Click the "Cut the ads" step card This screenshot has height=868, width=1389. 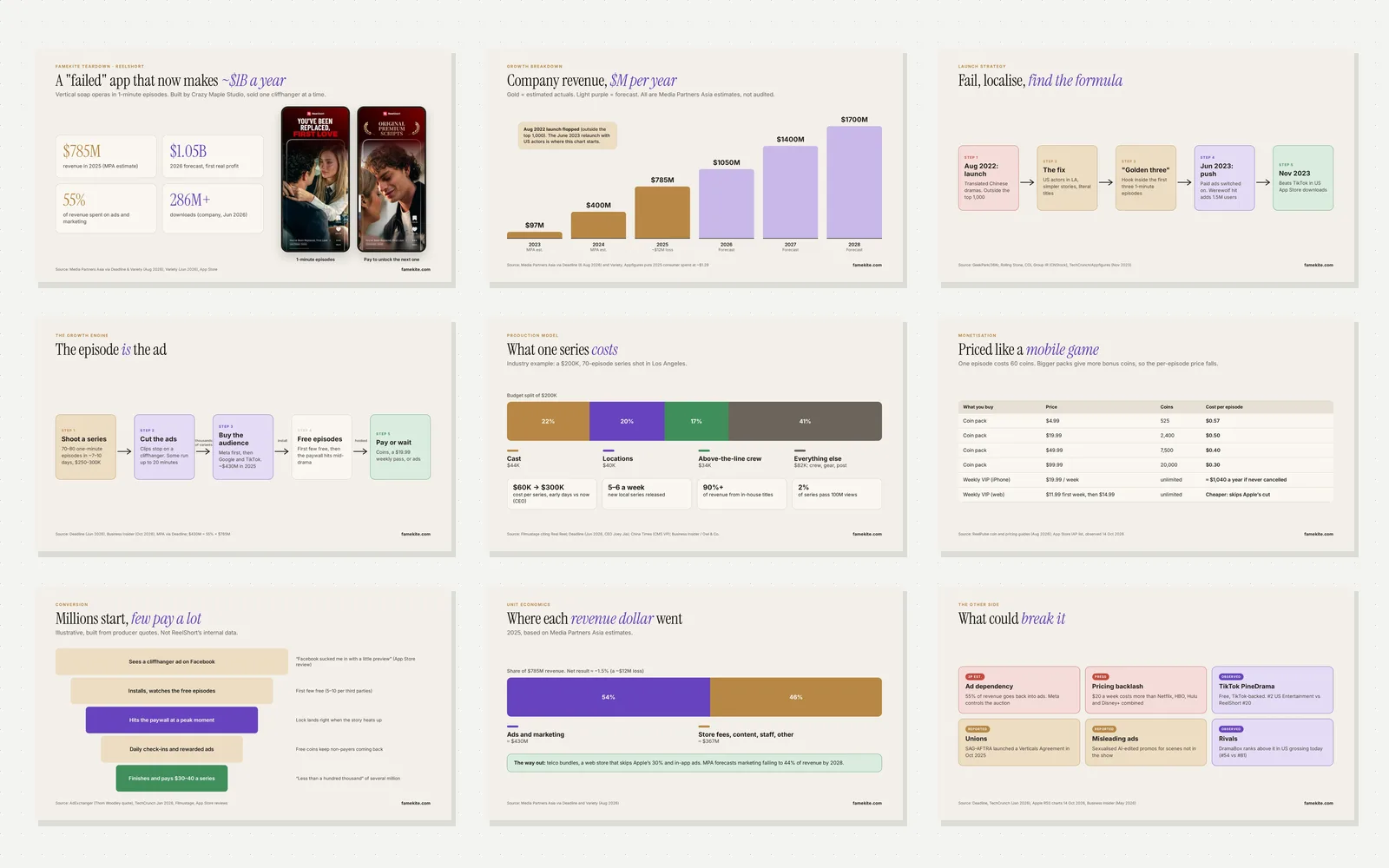(164, 447)
